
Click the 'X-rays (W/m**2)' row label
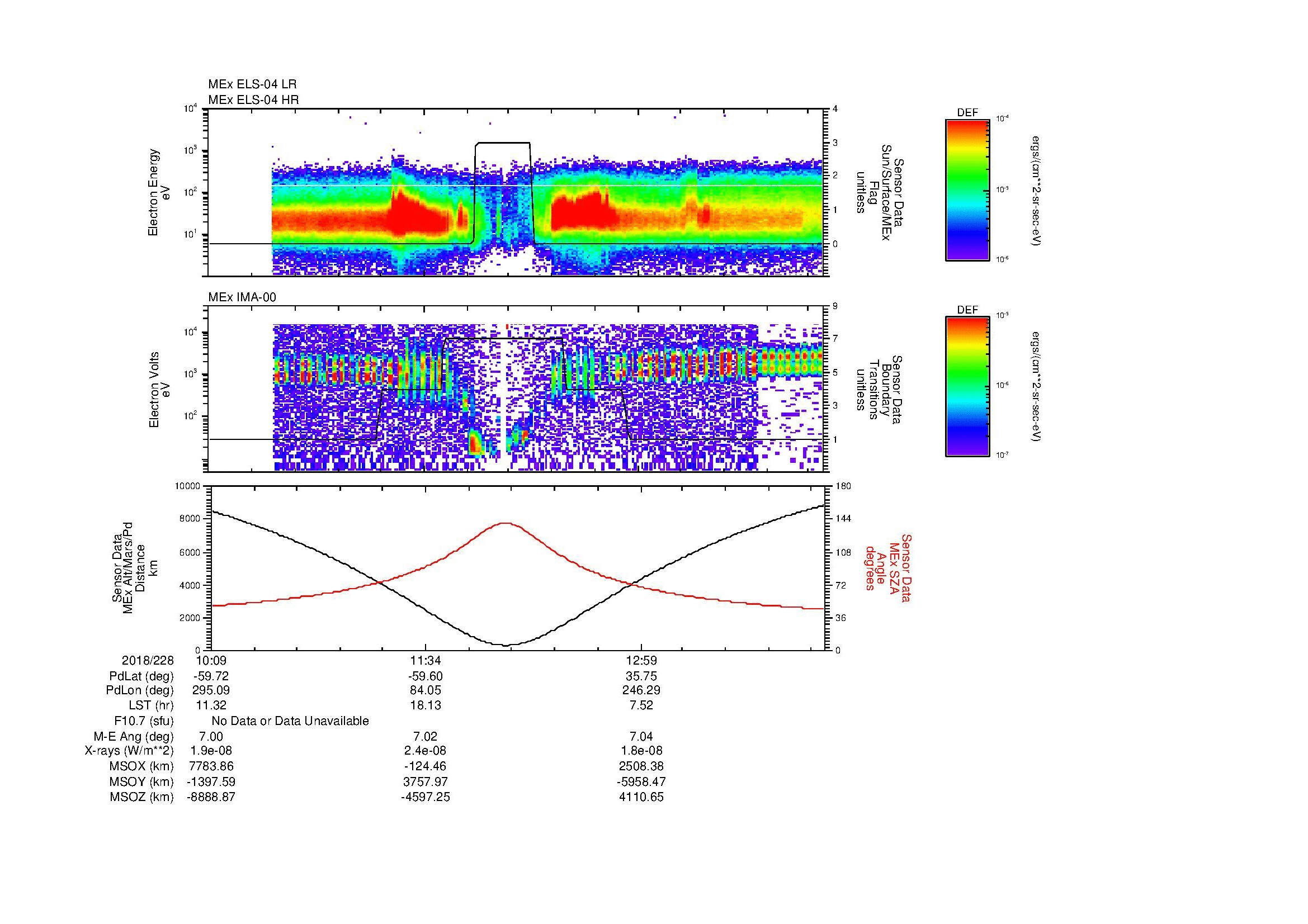pyautogui.click(x=129, y=751)
